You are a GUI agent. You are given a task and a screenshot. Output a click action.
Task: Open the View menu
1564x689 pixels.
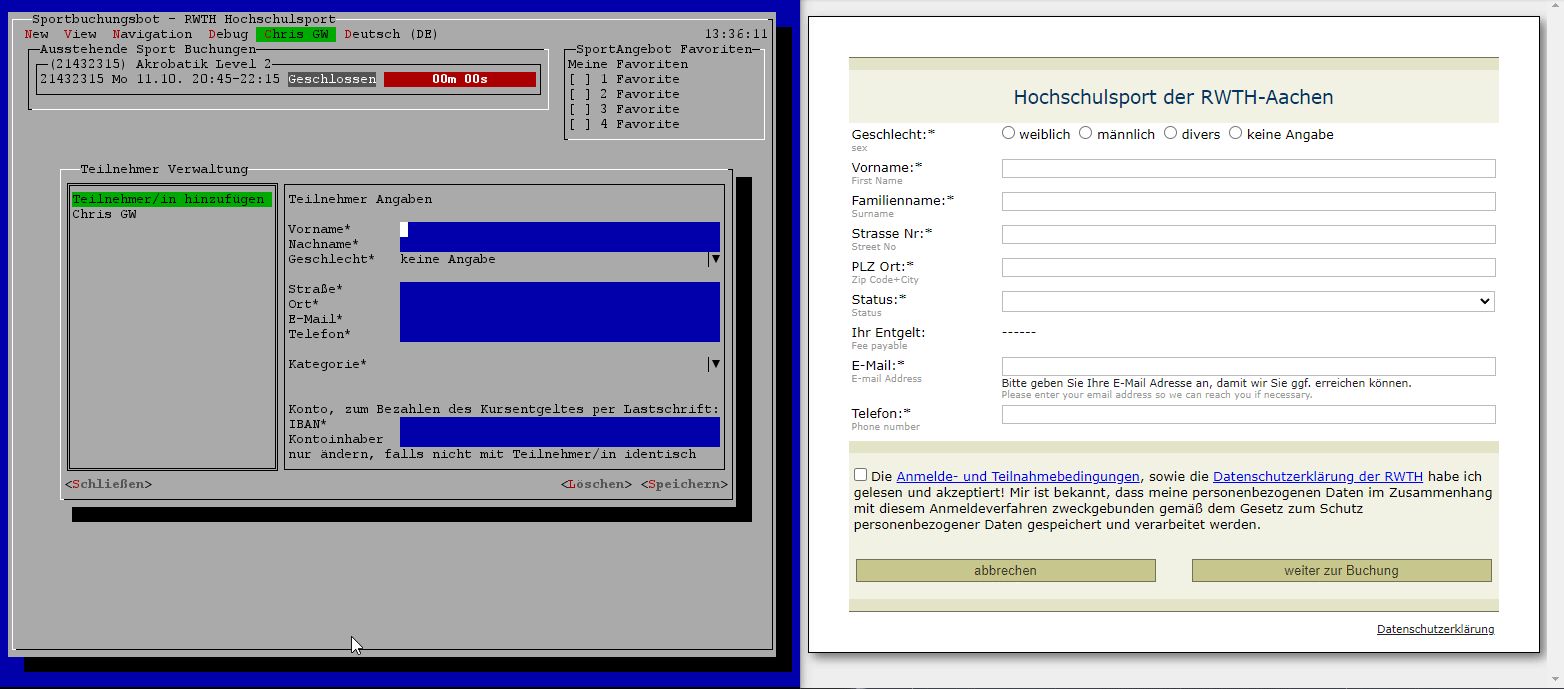pyautogui.click(x=80, y=34)
